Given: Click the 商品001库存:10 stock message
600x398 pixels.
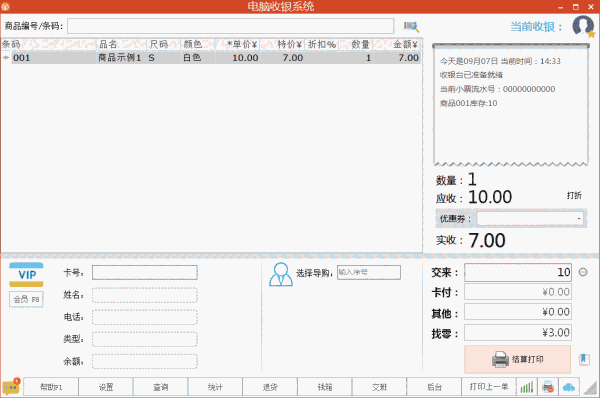Looking at the screenshot, I should pyautogui.click(x=468, y=103).
